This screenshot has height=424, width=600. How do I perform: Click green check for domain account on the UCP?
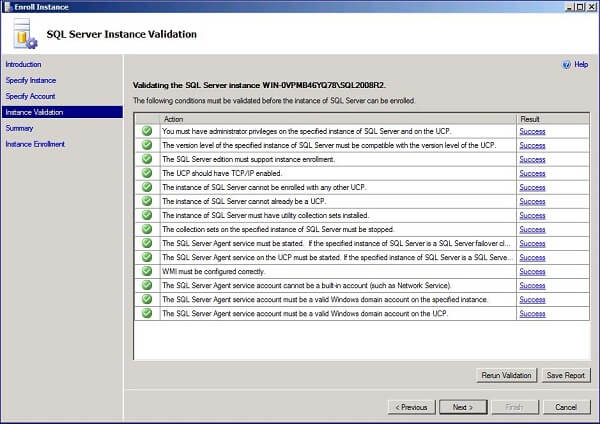[147, 313]
